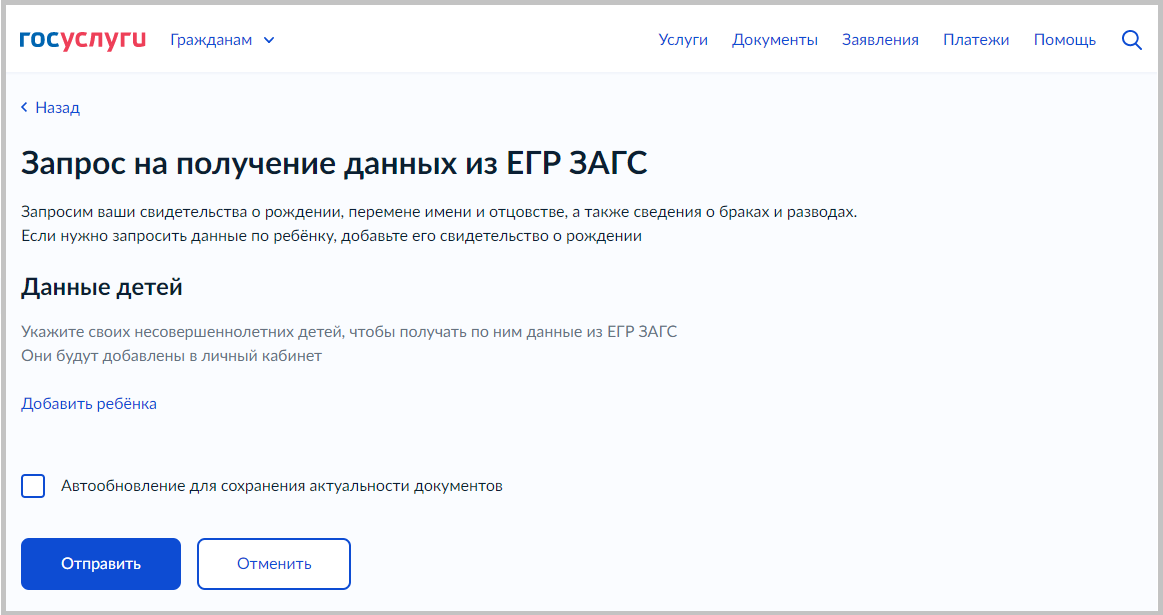
Task: Click the Автообновление для сохранения актуальности документов label
Action: 282,486
